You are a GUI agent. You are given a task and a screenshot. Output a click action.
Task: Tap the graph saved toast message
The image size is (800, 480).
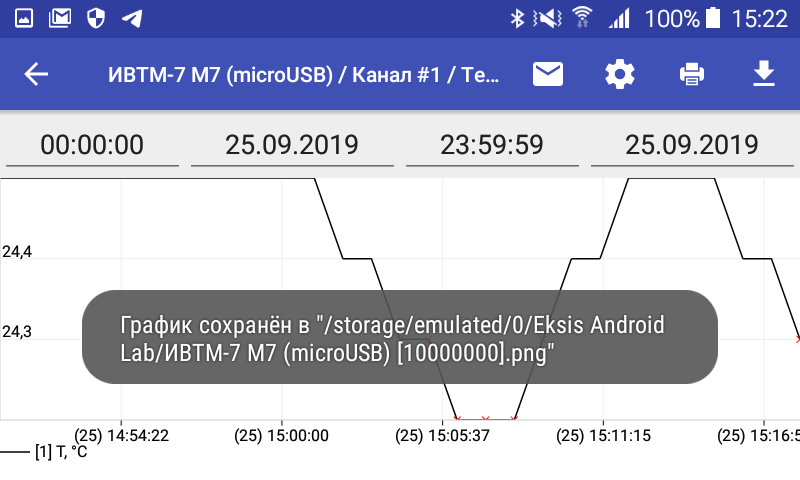click(x=400, y=338)
